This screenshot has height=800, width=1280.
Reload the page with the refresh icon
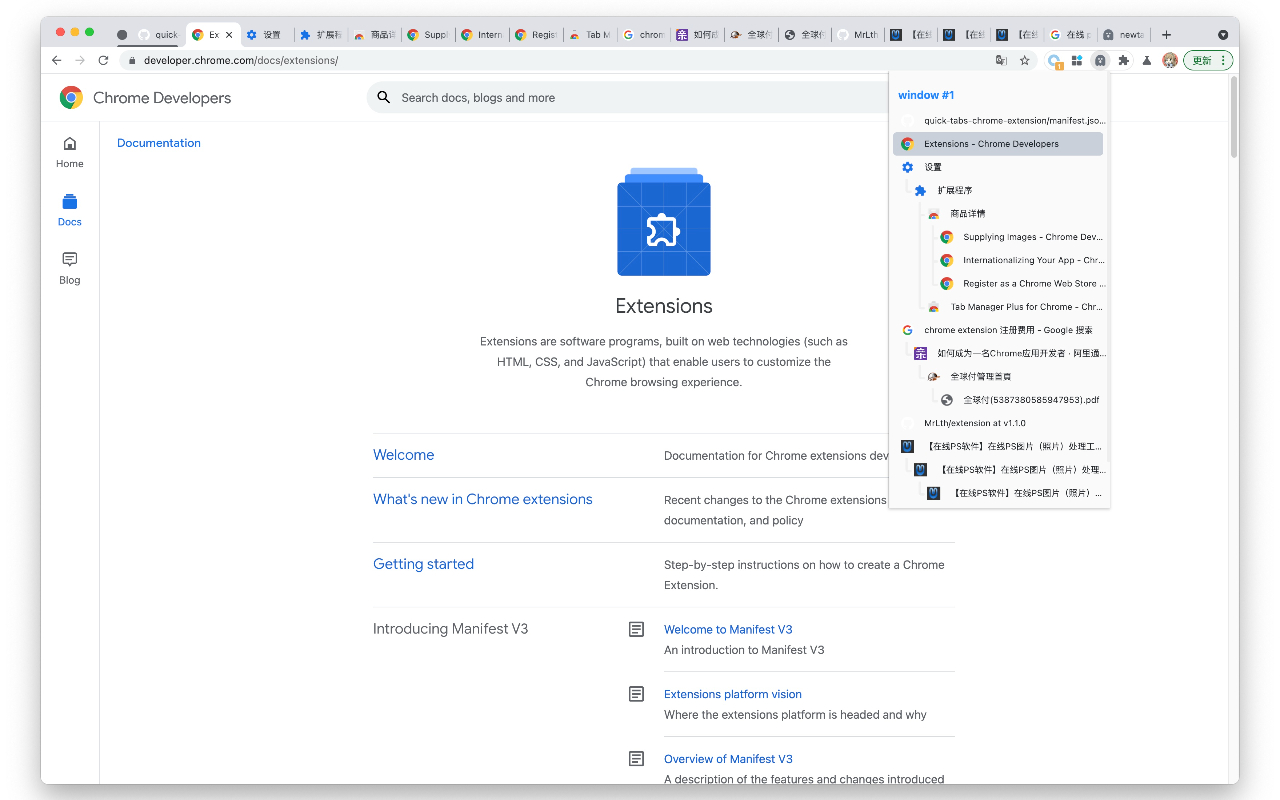(x=103, y=60)
